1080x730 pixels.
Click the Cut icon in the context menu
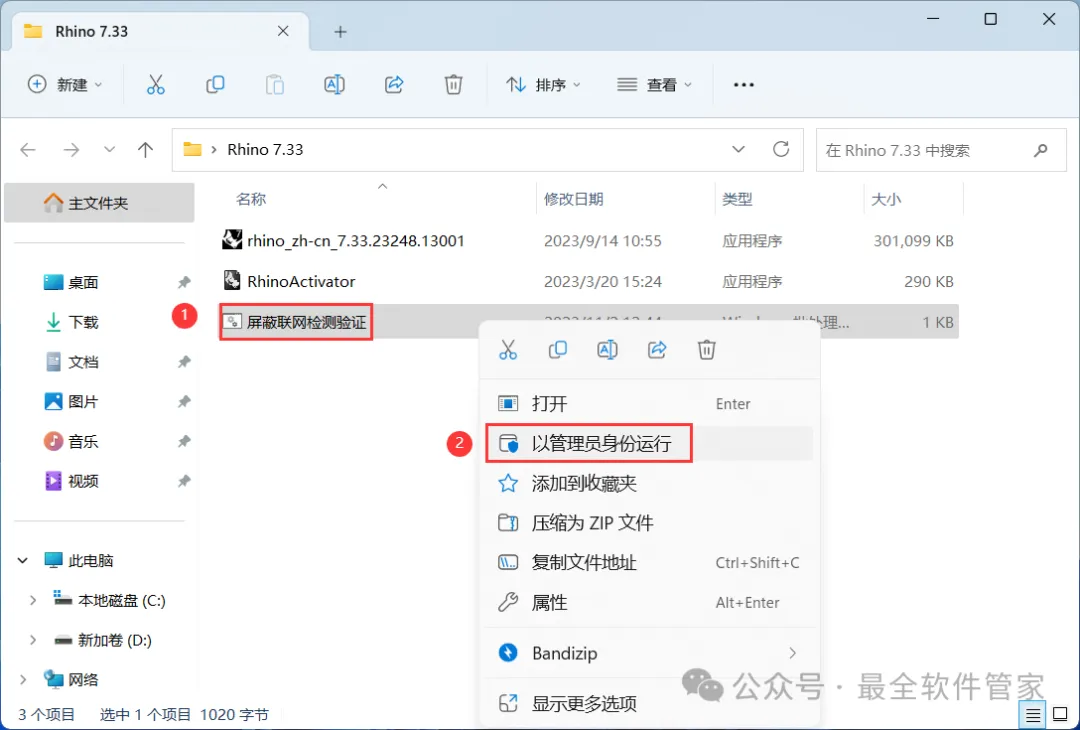pyautogui.click(x=508, y=350)
